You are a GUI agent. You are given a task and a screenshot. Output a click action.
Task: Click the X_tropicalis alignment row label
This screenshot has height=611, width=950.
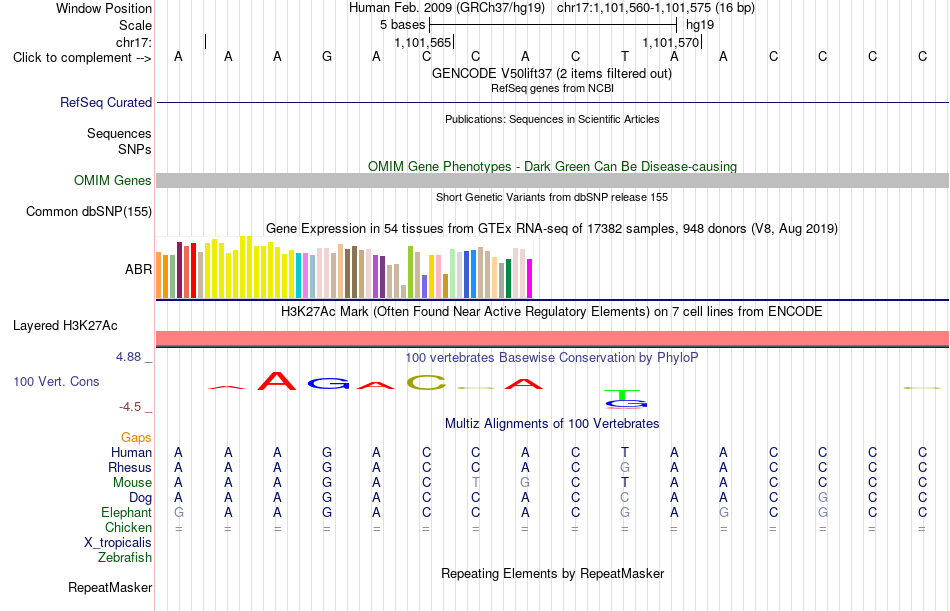click(x=118, y=543)
